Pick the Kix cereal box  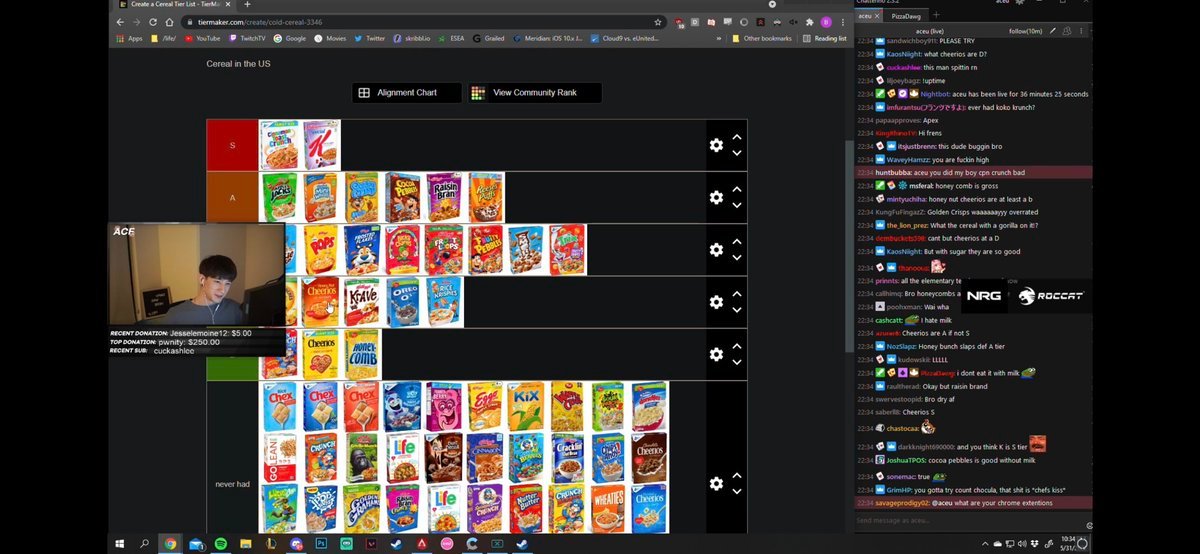pos(525,406)
